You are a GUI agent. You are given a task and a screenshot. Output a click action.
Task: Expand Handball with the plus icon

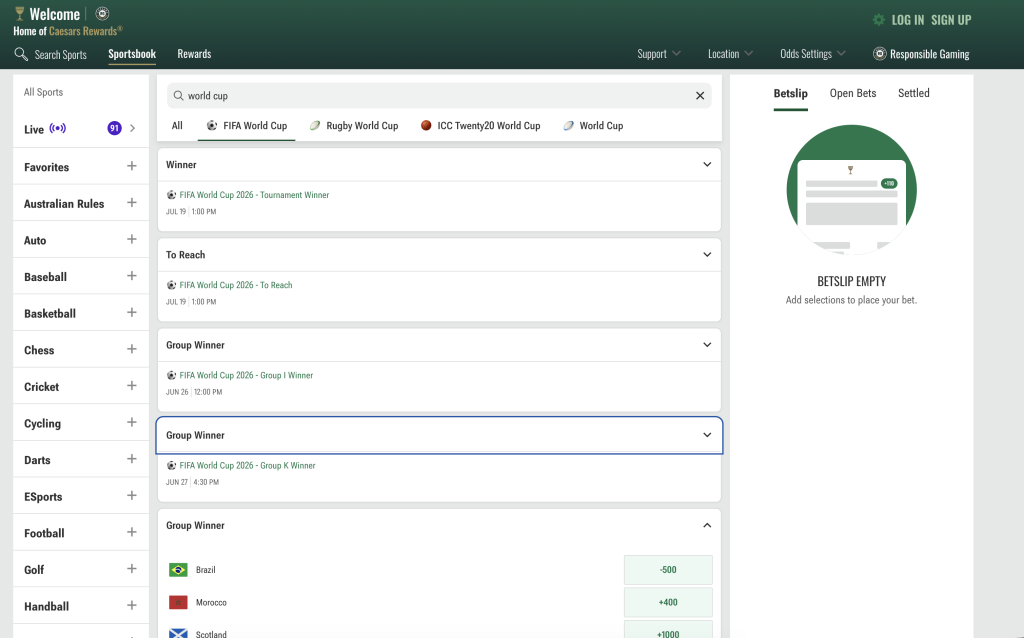(x=131, y=605)
